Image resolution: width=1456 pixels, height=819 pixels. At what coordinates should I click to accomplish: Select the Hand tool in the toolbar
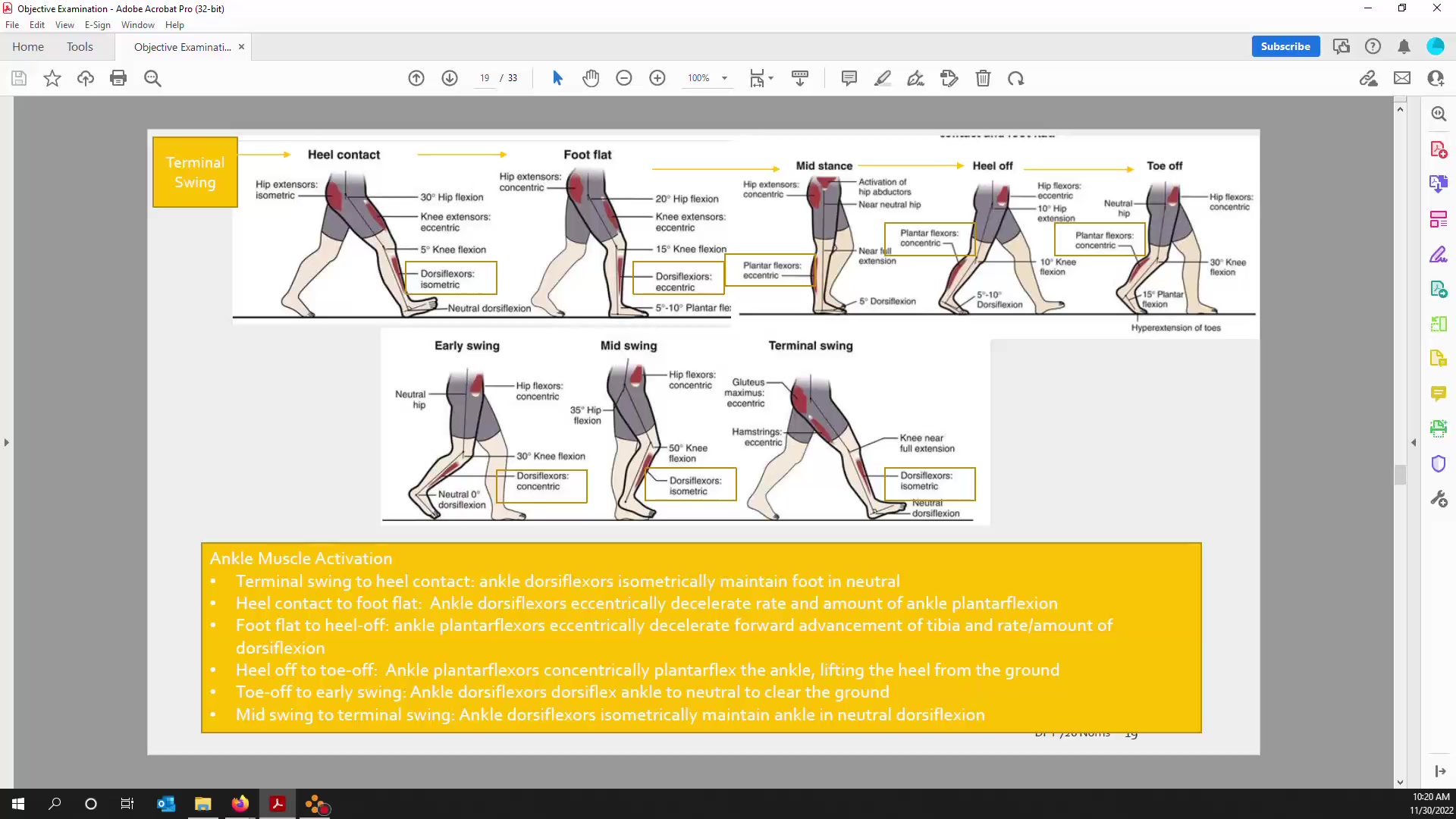tap(591, 78)
